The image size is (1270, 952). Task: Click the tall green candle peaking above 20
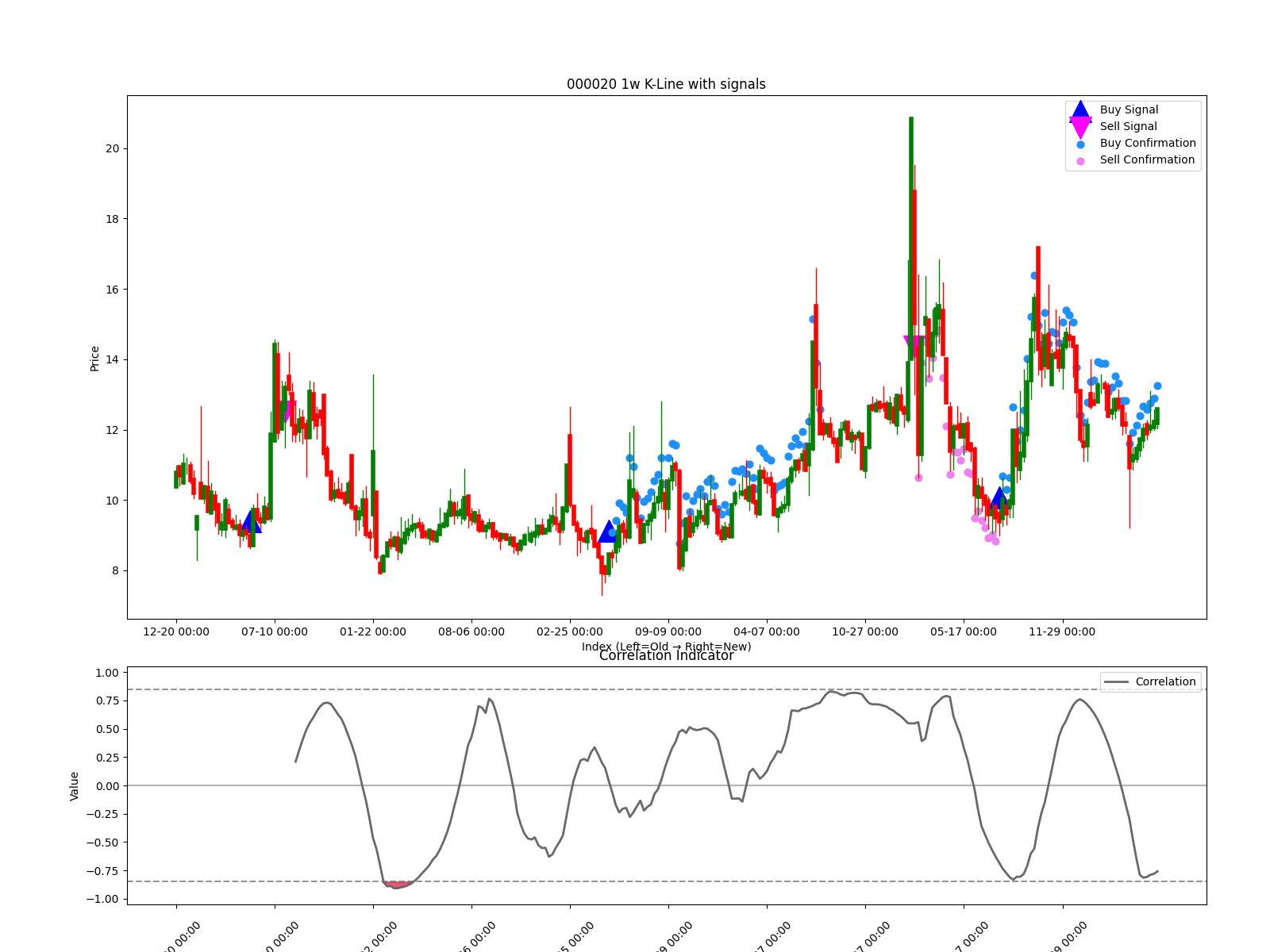pyautogui.click(x=910, y=238)
